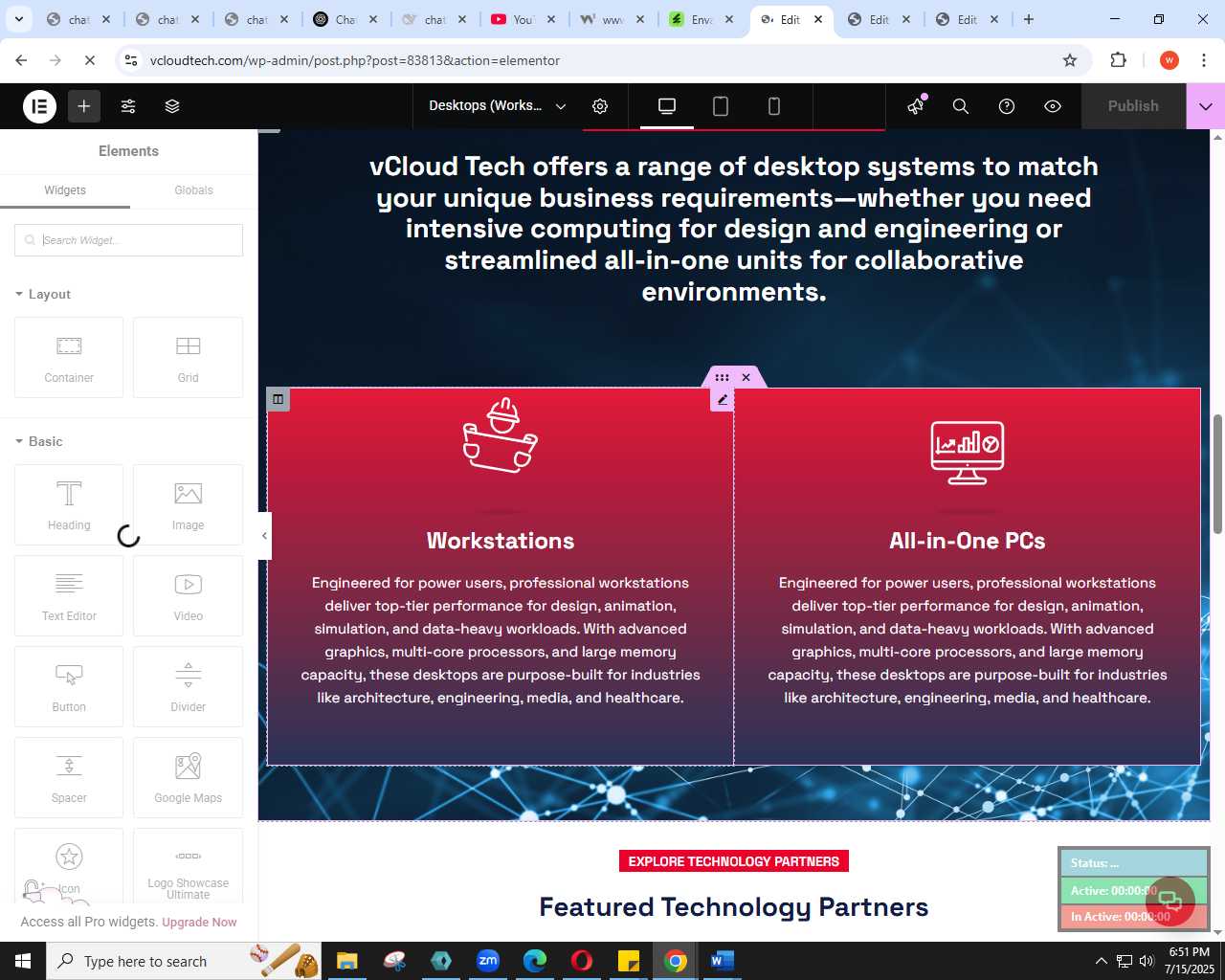Switch to the Envato tab

(x=702, y=19)
